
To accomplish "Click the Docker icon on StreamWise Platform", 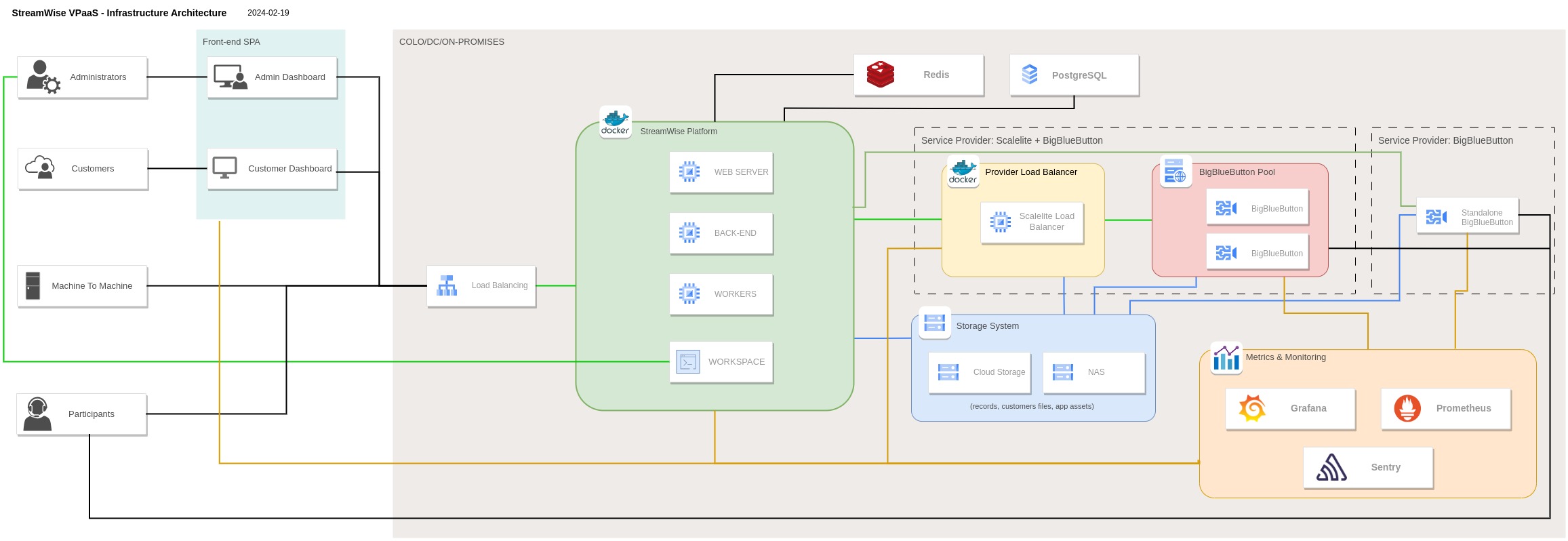I will (616, 122).
